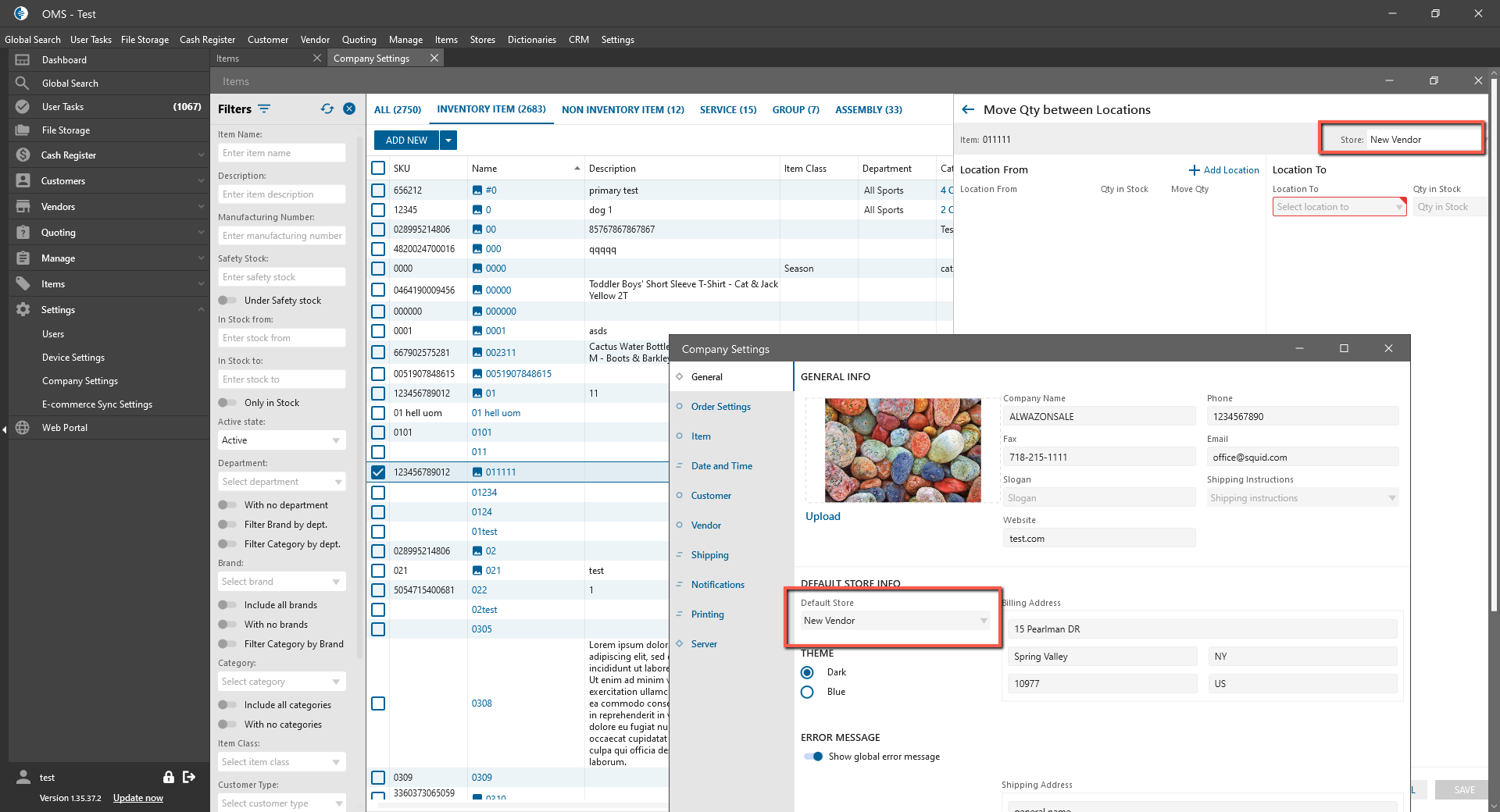Click the Items tag icon in sidebar
Image resolution: width=1500 pixels, height=812 pixels.
pos(23,284)
